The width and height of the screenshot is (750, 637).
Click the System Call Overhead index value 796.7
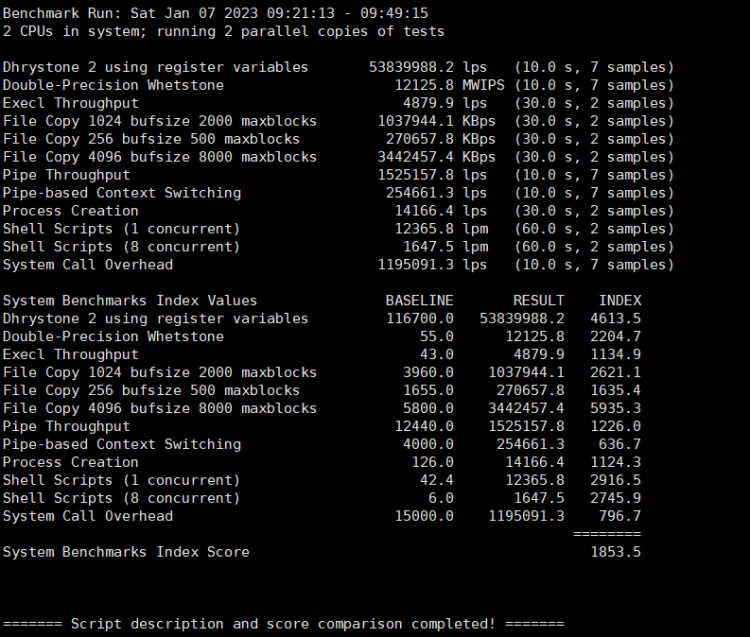tap(620, 516)
